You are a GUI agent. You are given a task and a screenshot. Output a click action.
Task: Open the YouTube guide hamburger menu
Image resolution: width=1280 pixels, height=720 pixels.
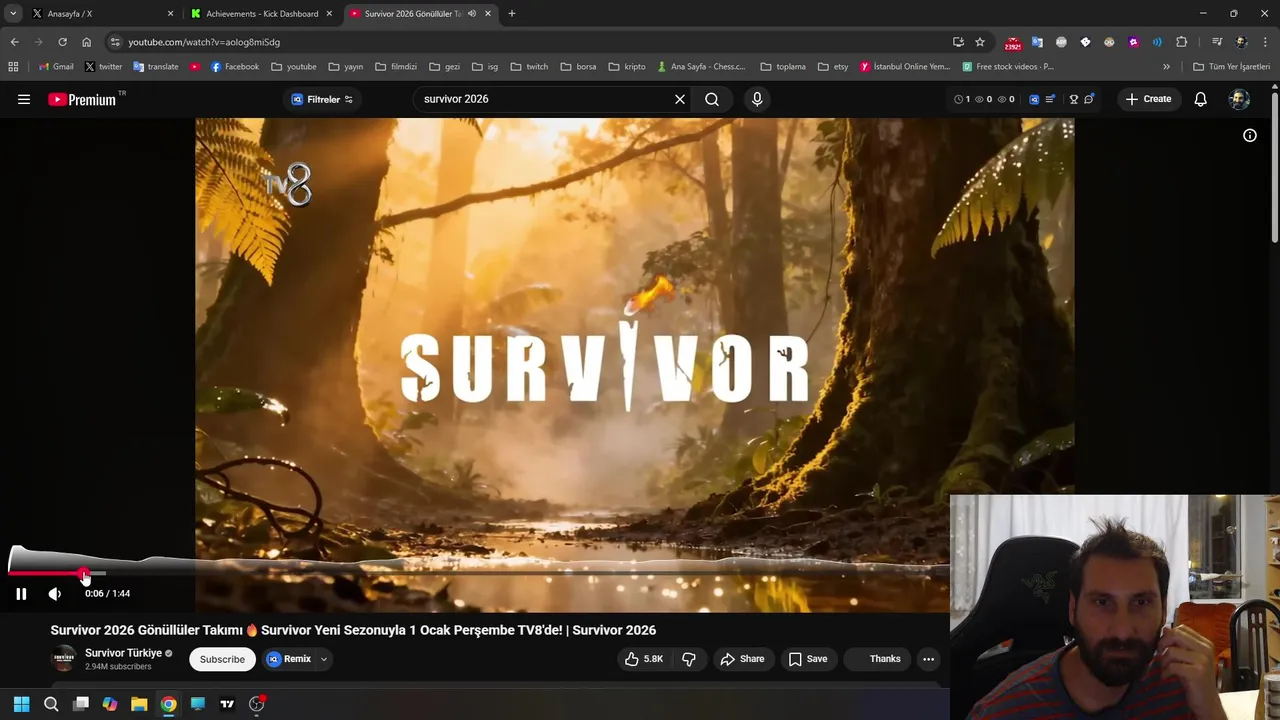pos(24,99)
